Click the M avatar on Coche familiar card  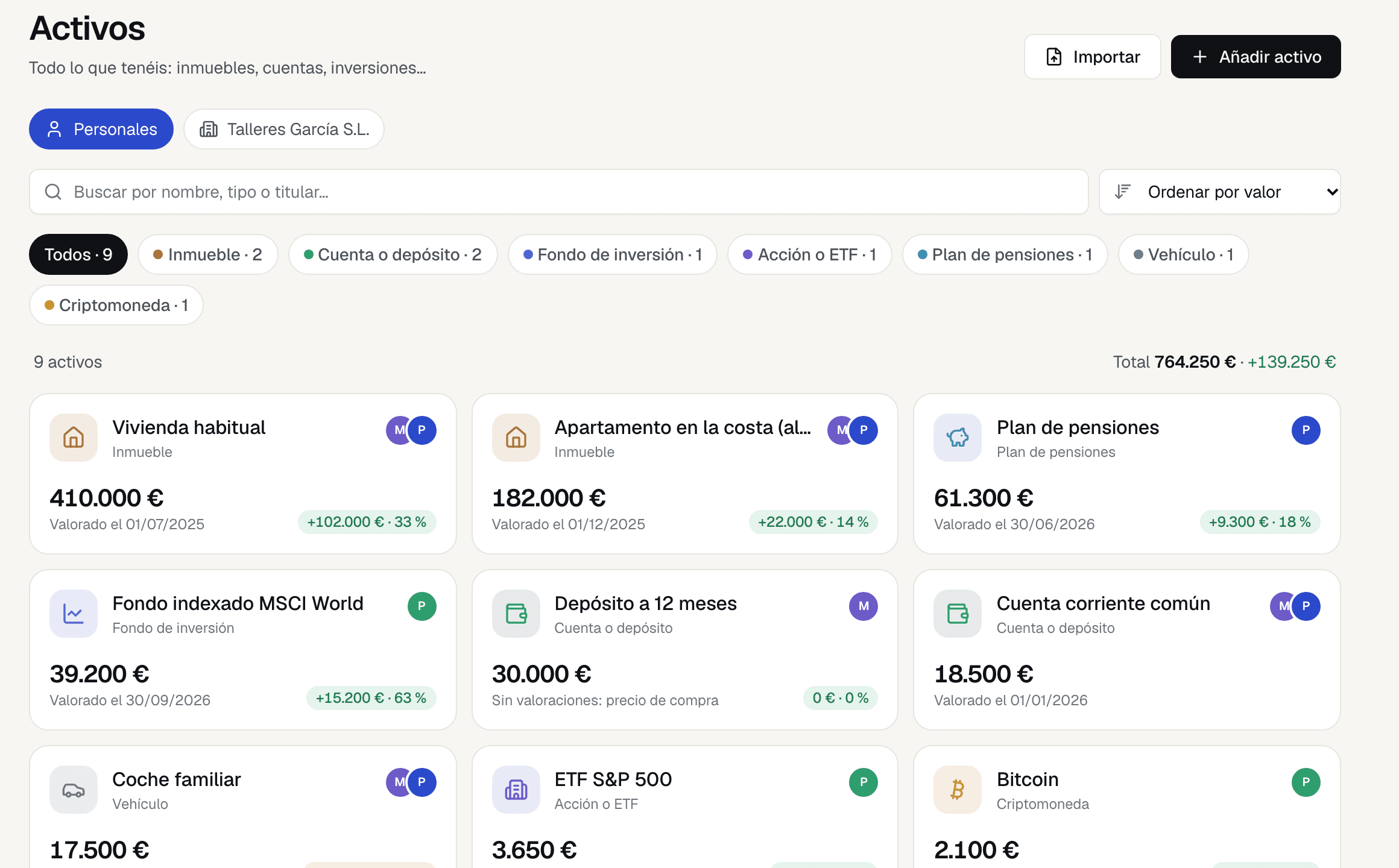coord(398,782)
